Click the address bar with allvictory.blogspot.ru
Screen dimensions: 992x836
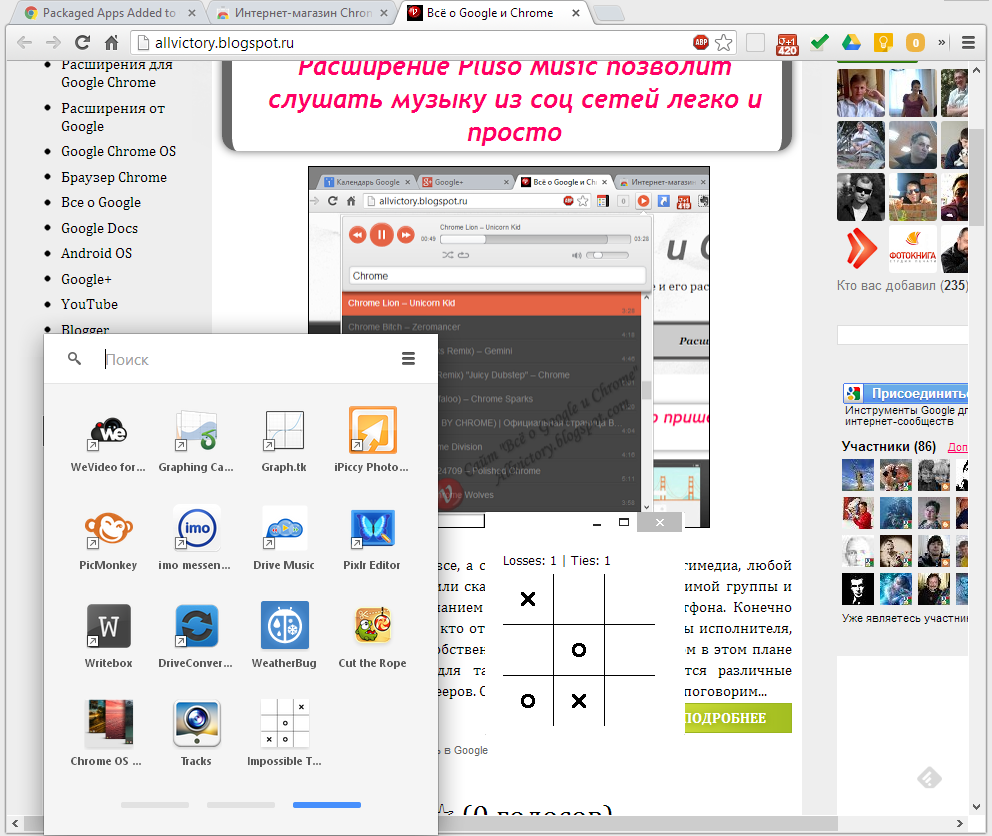[x=411, y=42]
